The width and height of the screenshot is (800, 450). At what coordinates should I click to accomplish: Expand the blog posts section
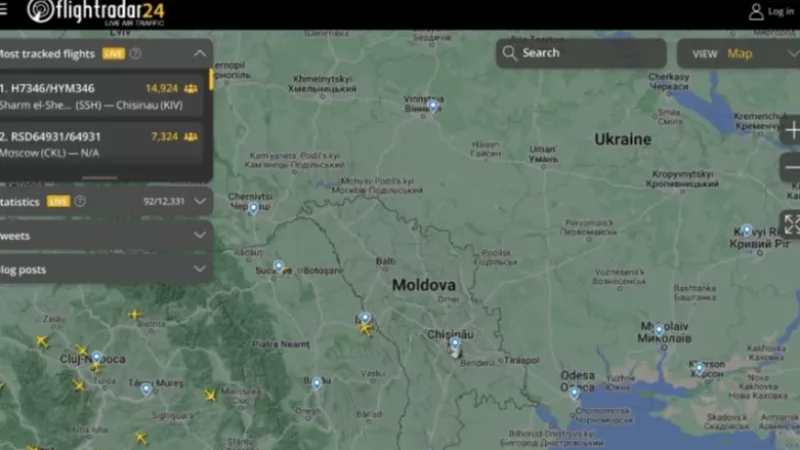(200, 269)
